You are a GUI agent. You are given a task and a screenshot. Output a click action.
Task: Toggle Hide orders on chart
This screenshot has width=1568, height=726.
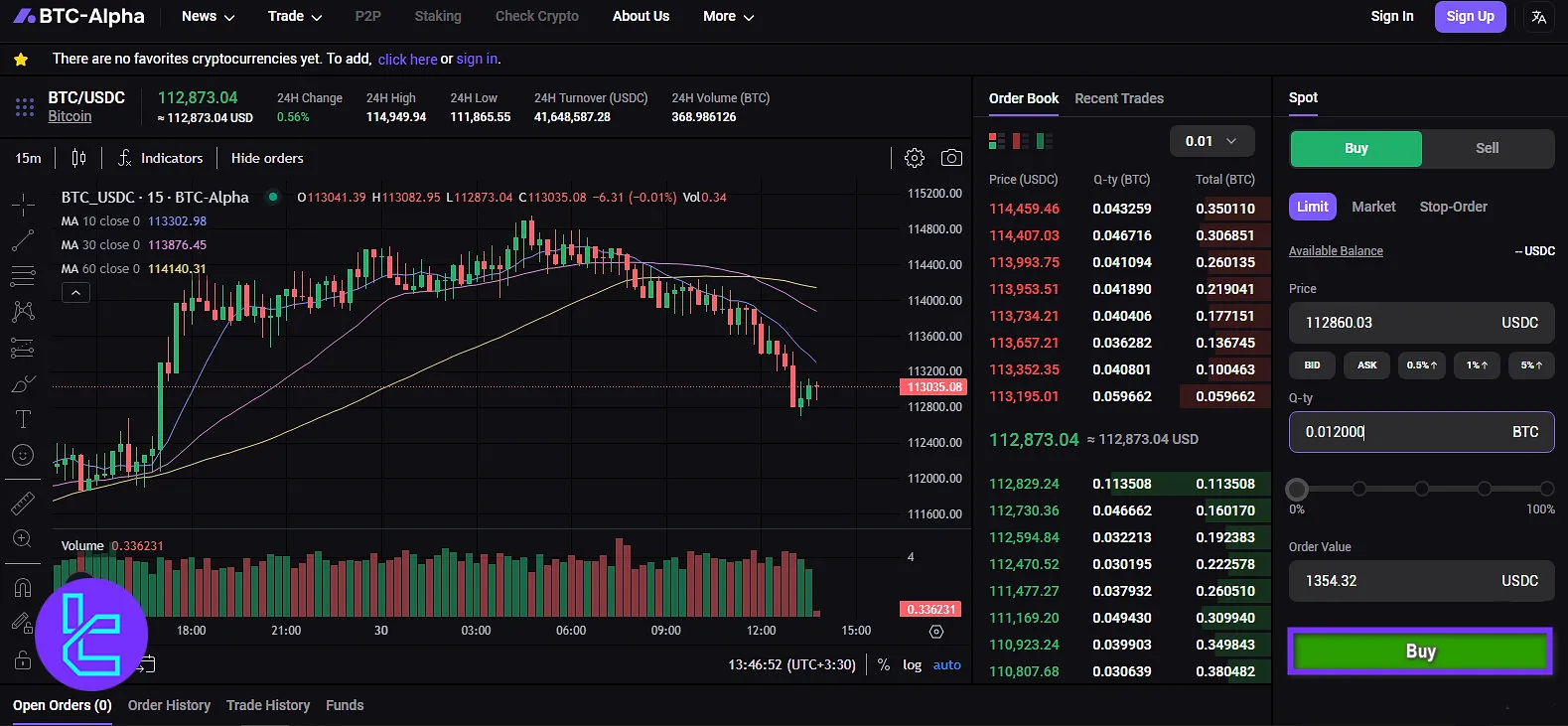[267, 158]
